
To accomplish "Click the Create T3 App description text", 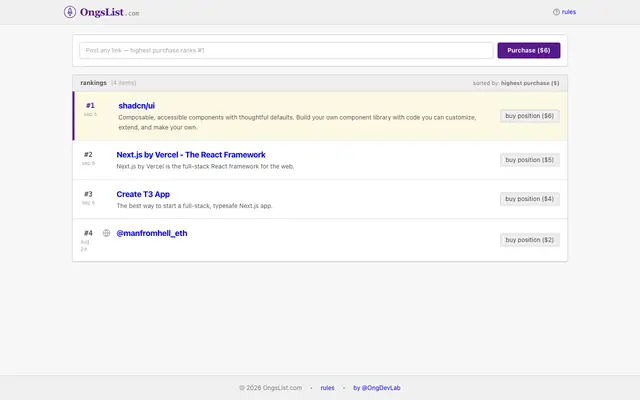I will [x=194, y=206].
